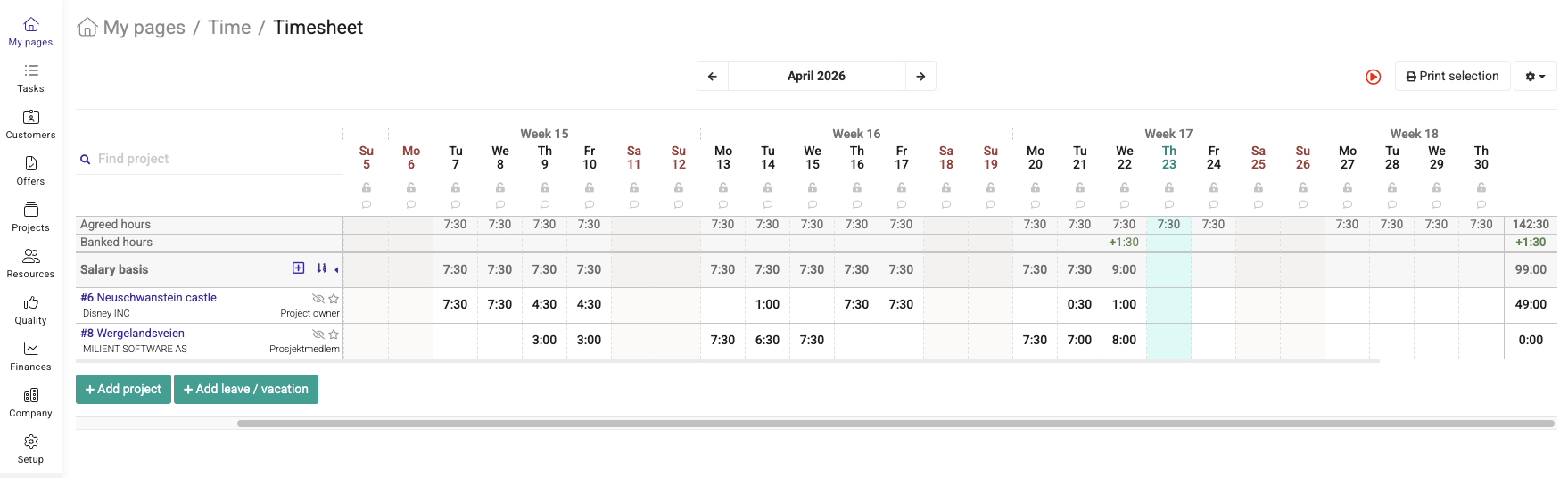1568x478 pixels.
Task: Toggle the lock for Monday 20
Action: (1035, 187)
